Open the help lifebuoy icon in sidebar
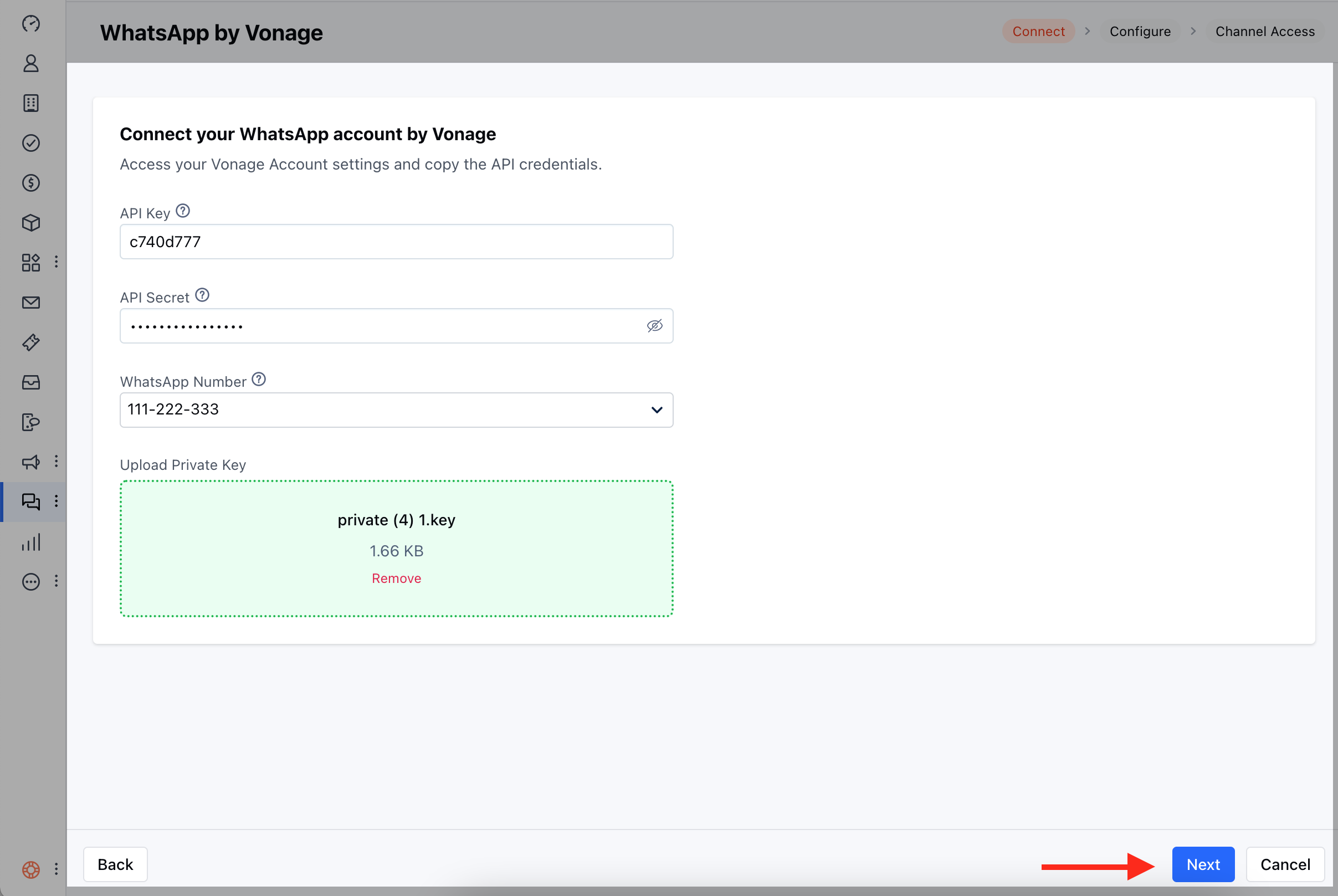The width and height of the screenshot is (1338, 896). pos(31,870)
